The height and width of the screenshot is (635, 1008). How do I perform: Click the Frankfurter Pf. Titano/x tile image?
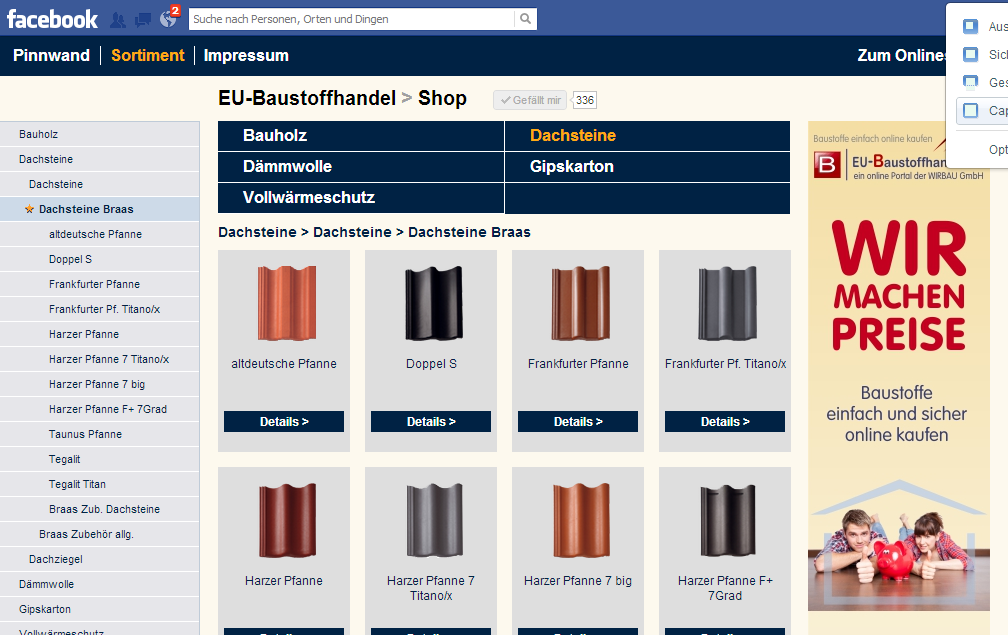click(728, 303)
